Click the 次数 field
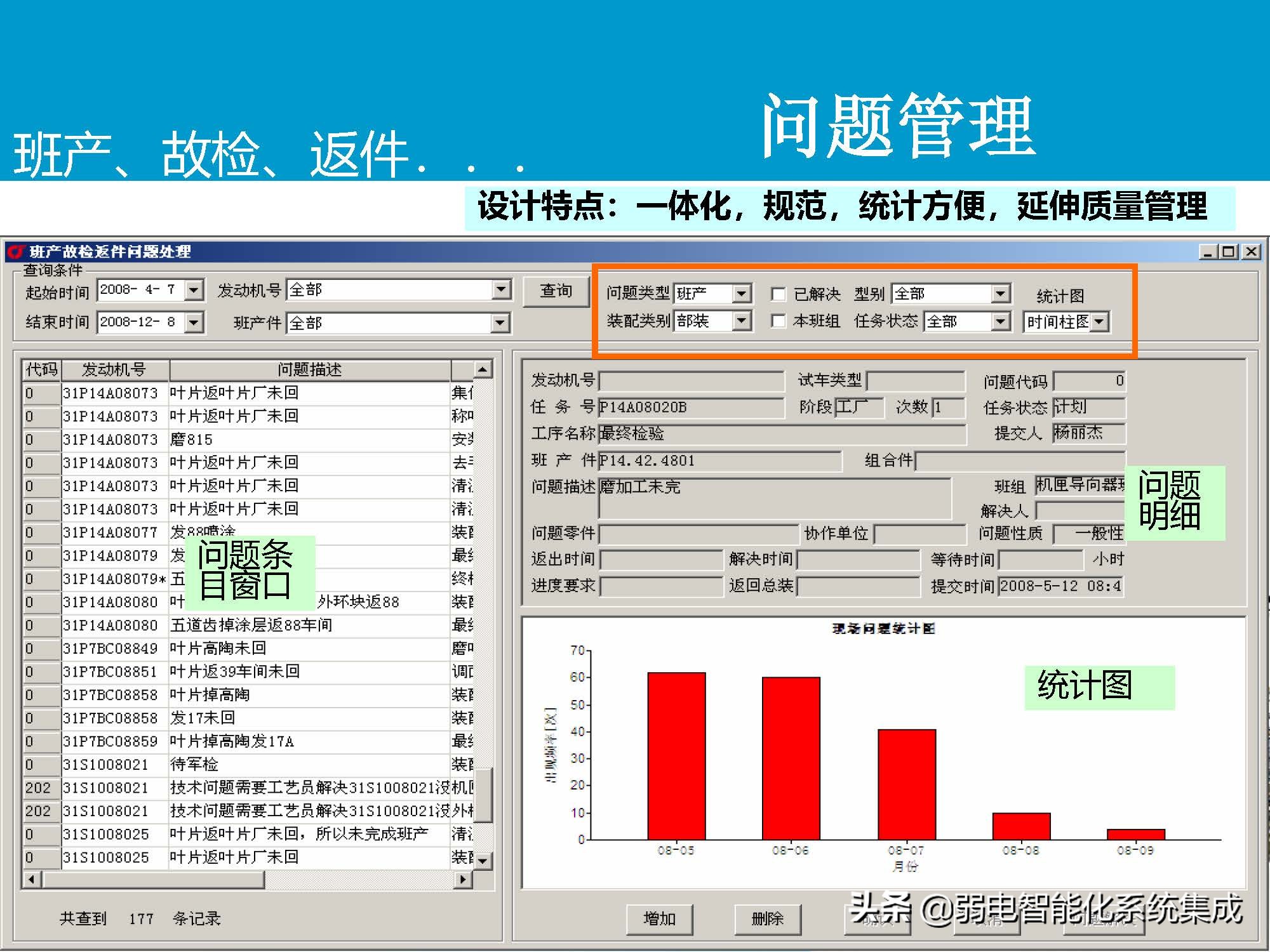Viewport: 1270px width, 952px height. 948,407
